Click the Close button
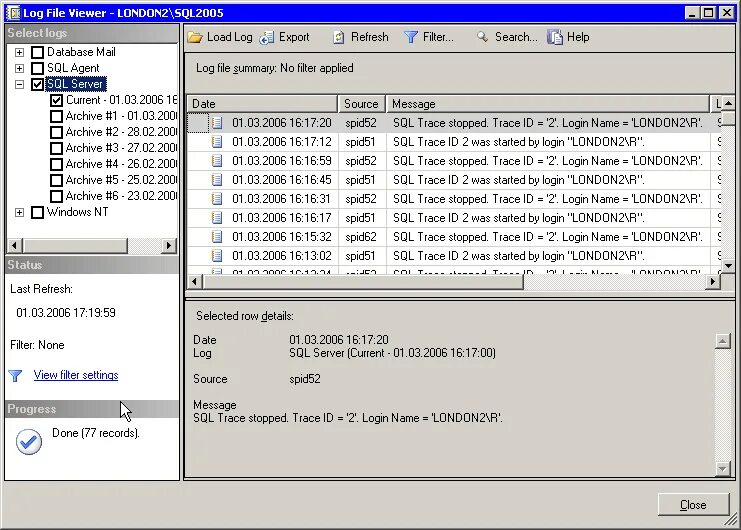This screenshot has width=741, height=530. [693, 505]
